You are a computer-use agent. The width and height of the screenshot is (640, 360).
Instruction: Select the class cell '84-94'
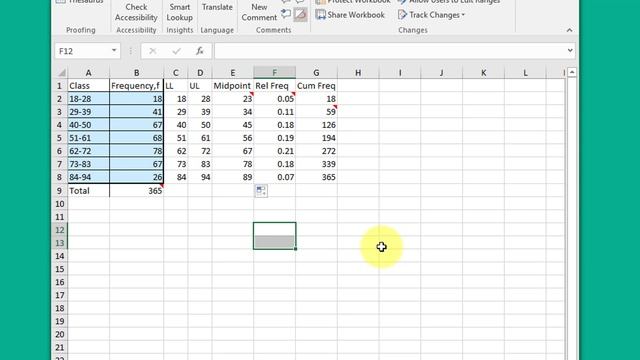point(89,177)
